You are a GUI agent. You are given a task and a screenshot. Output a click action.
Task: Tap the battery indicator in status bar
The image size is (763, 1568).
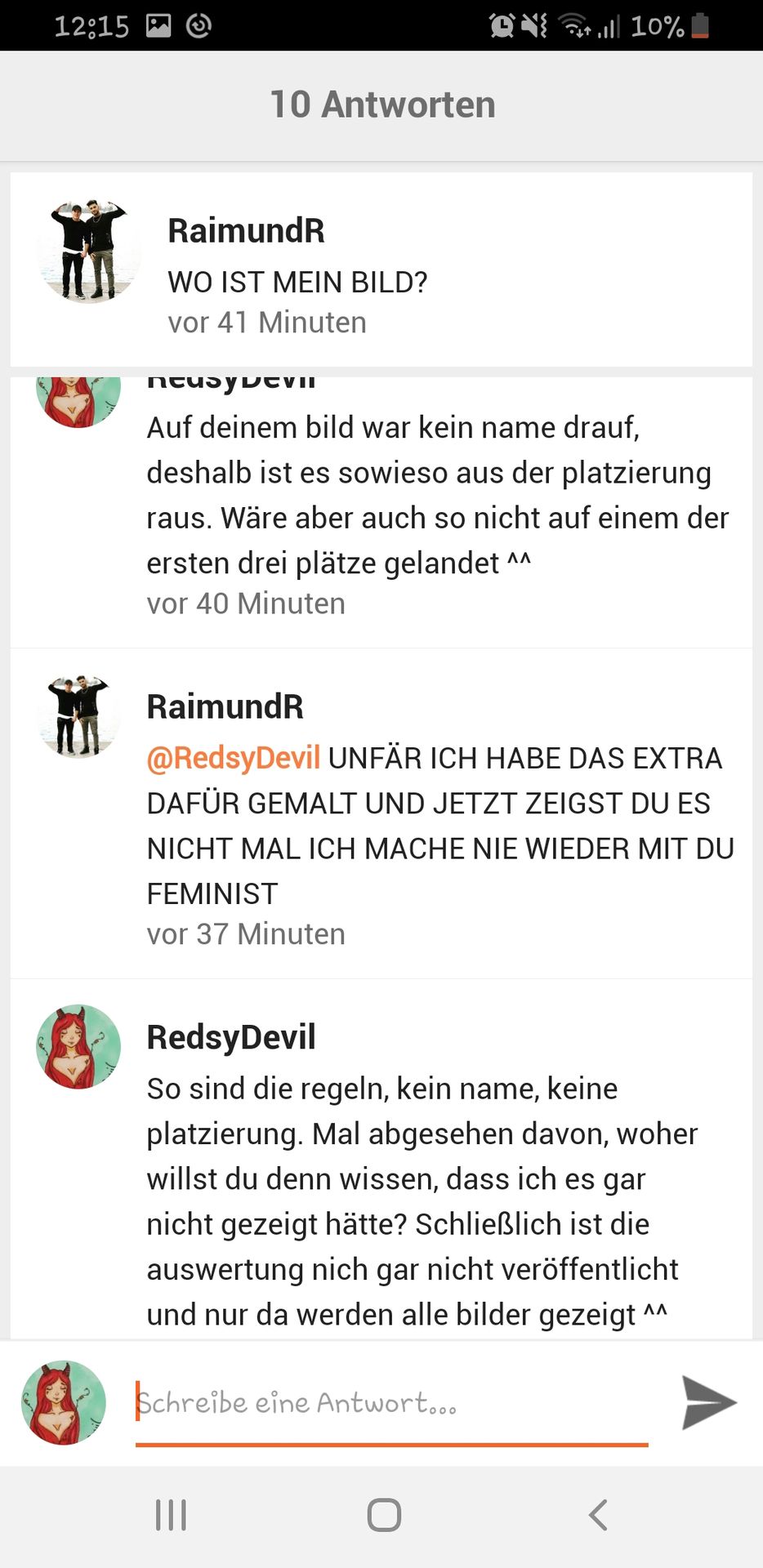[x=700, y=25]
